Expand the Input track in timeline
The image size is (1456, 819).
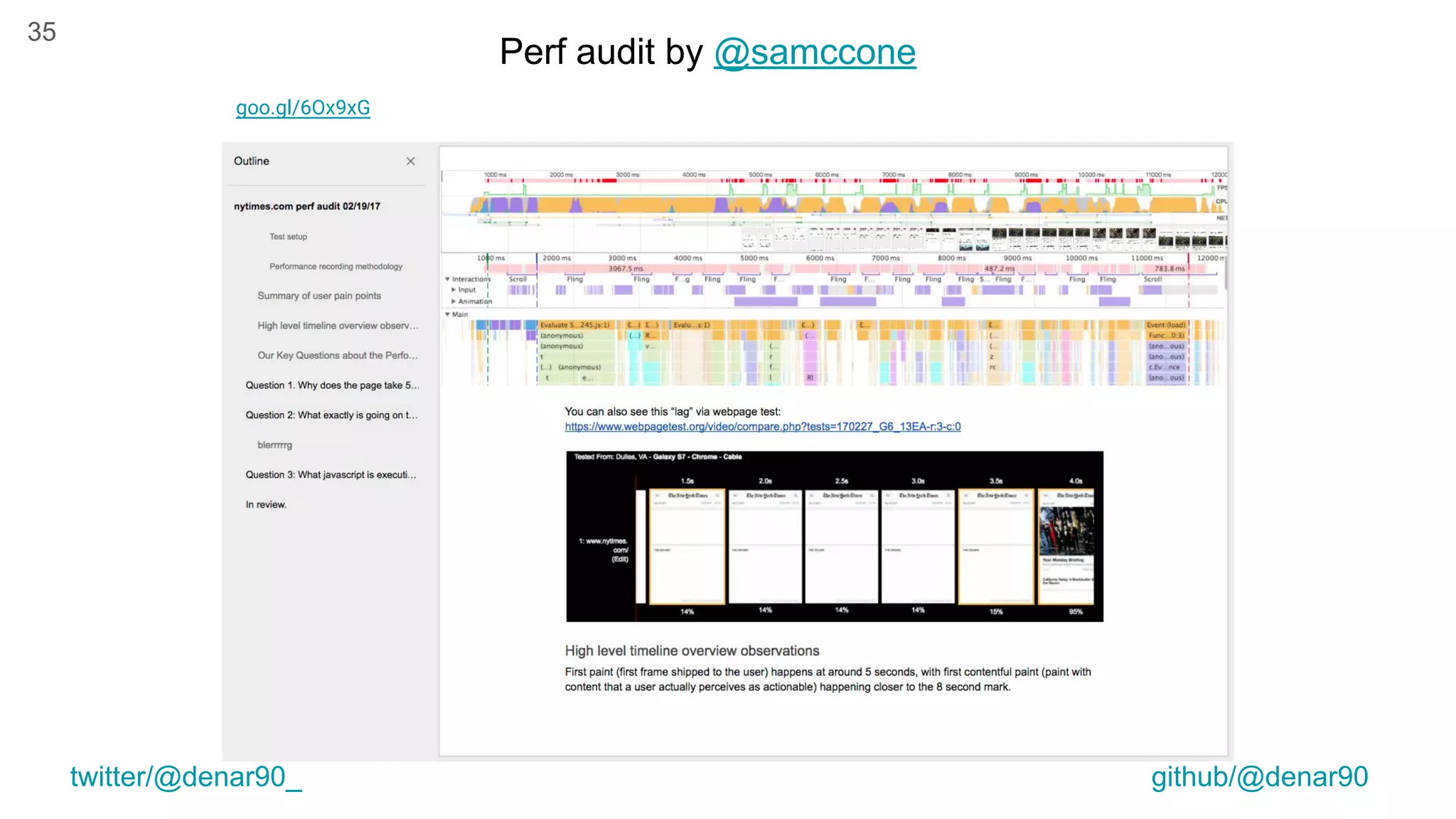454,290
